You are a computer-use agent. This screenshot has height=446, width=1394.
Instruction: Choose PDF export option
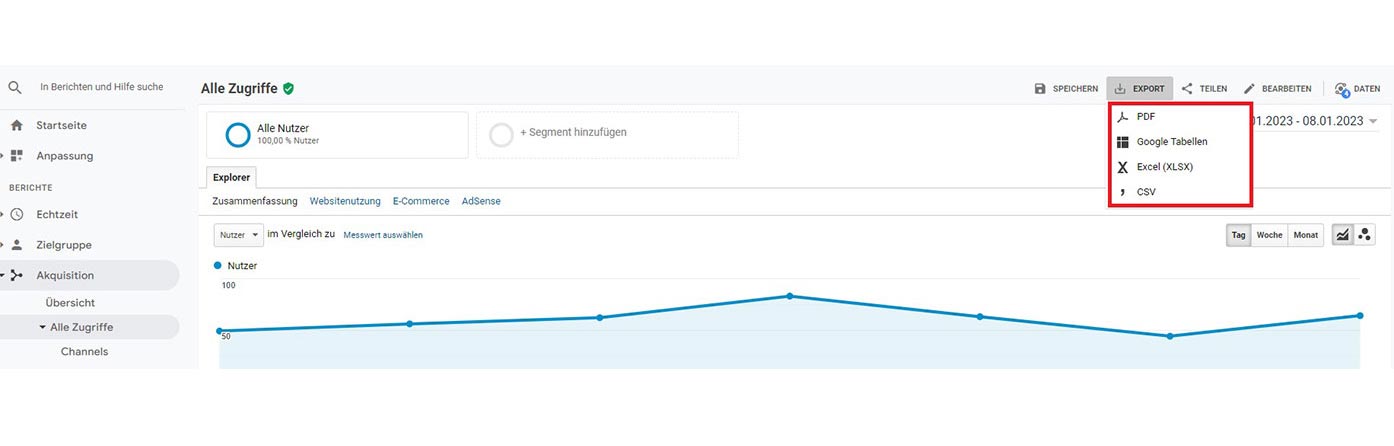point(1180,117)
